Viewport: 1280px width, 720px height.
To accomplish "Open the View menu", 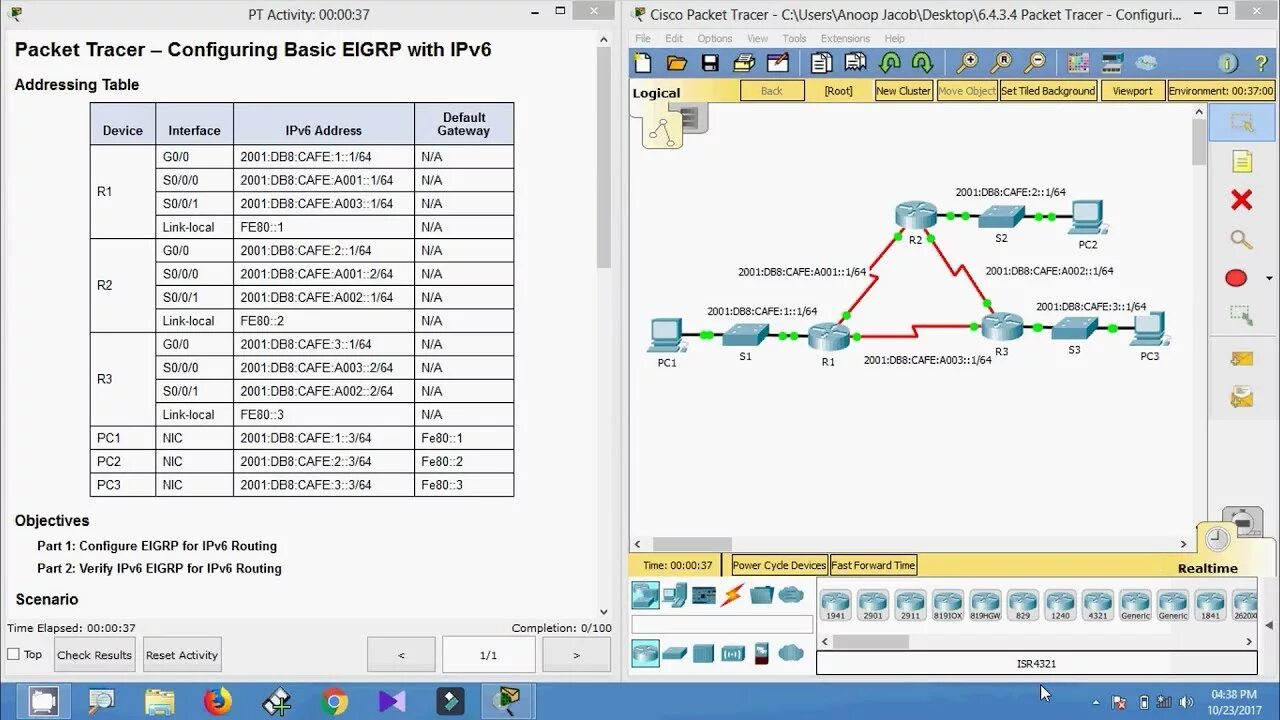I will point(758,39).
